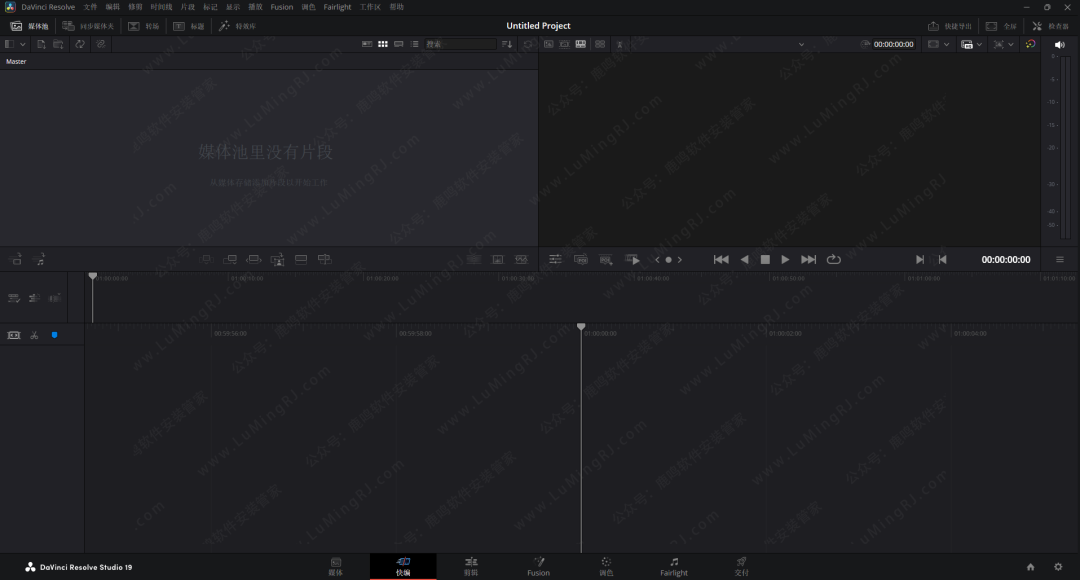Jump to the first frame

pos(720,259)
